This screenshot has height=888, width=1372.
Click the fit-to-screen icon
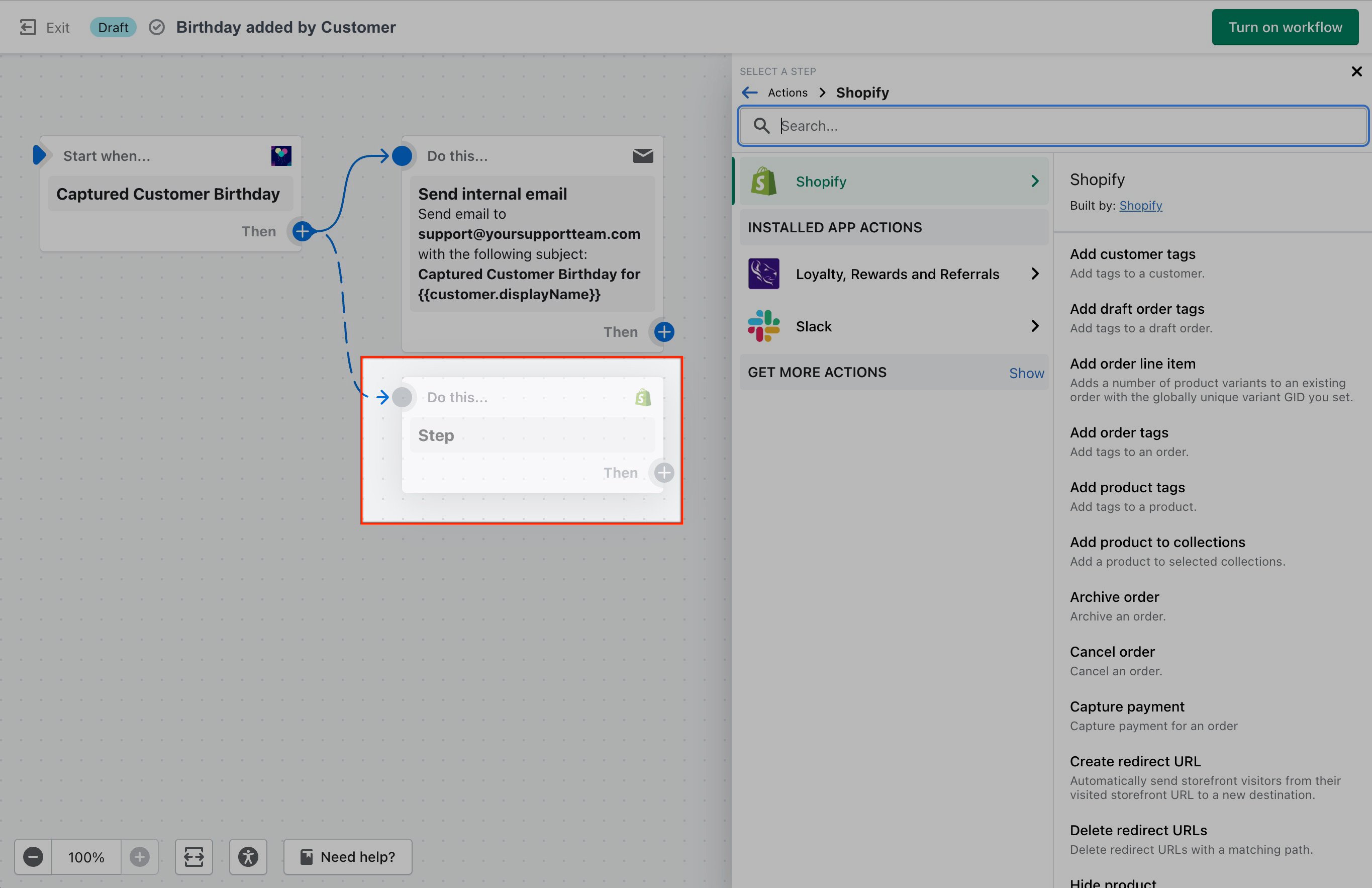[x=193, y=857]
